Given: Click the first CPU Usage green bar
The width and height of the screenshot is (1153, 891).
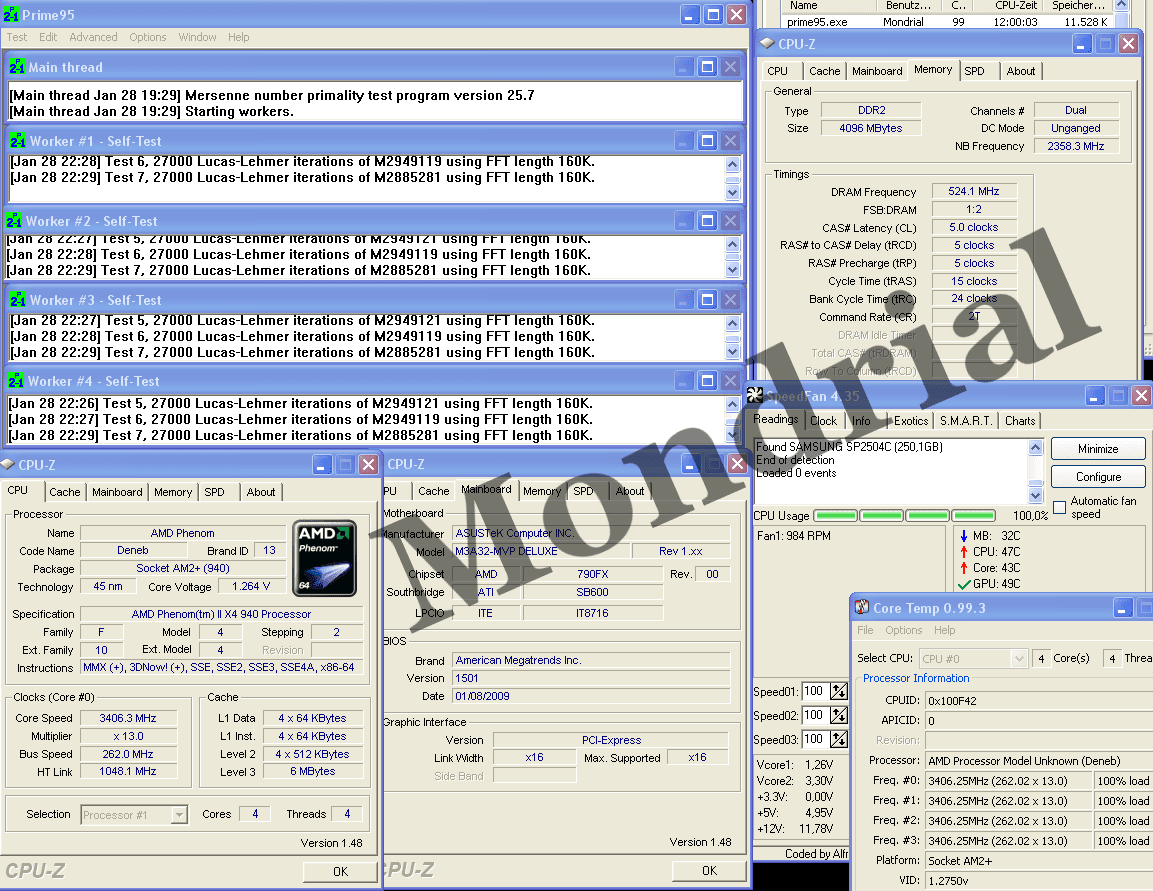Looking at the screenshot, I should coord(836,515).
